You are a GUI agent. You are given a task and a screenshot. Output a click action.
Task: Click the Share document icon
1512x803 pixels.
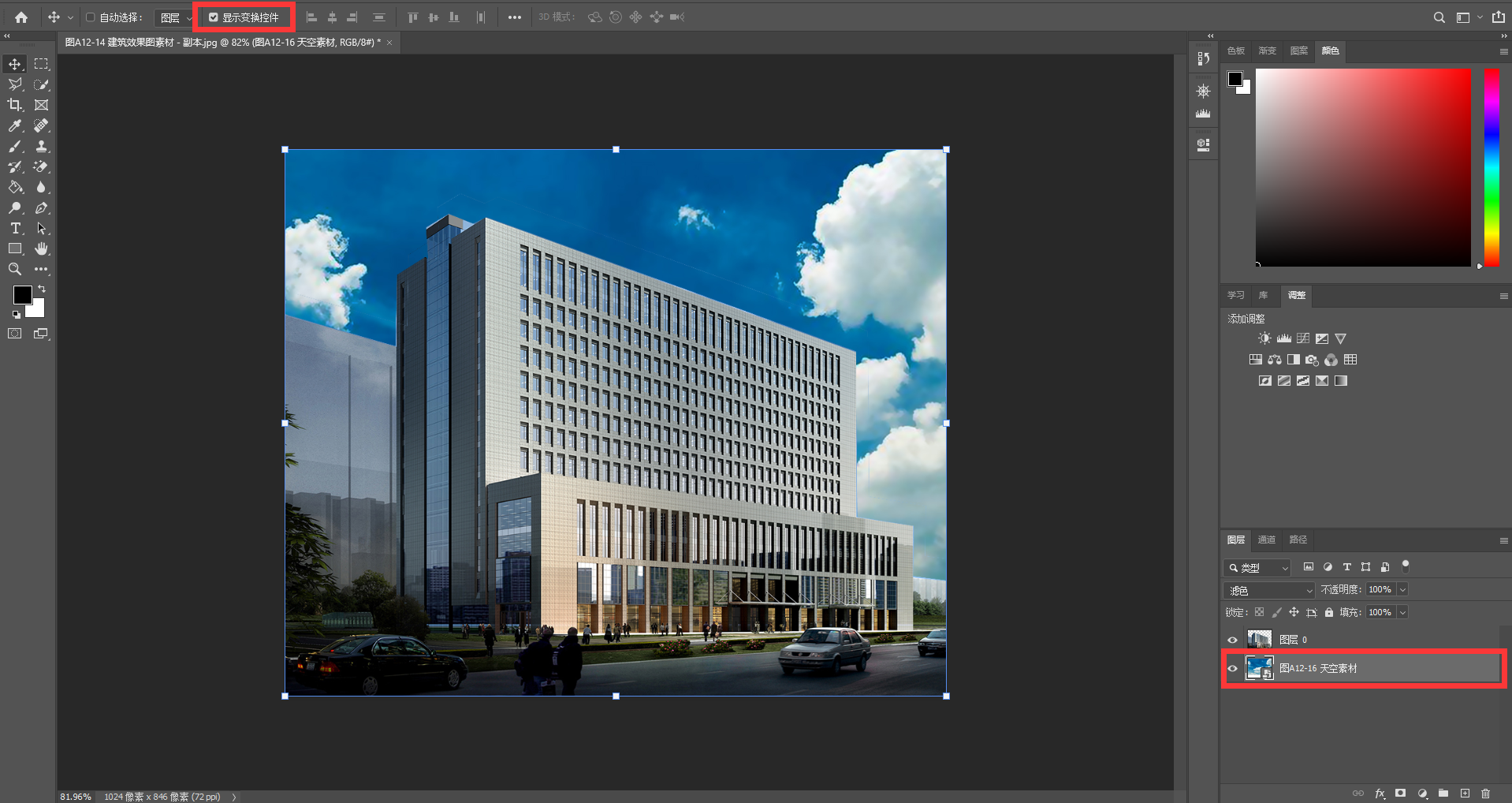pos(1498,17)
